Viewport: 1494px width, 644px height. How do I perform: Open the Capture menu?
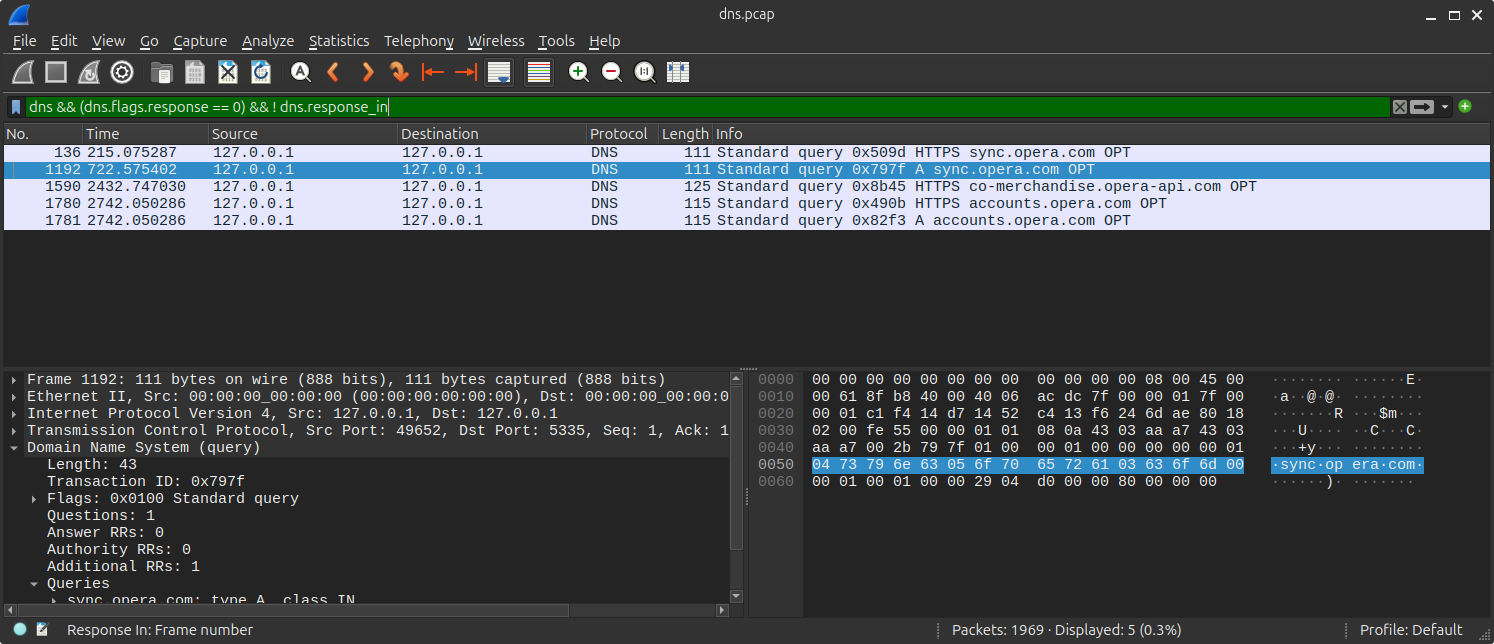[x=200, y=41]
